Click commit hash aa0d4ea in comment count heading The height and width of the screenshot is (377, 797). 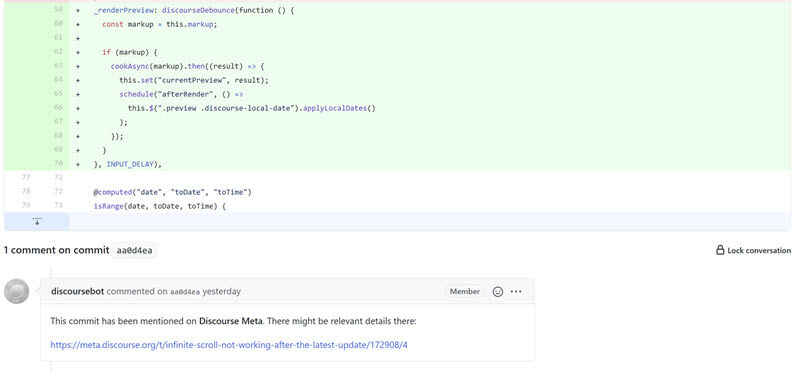[x=134, y=250]
